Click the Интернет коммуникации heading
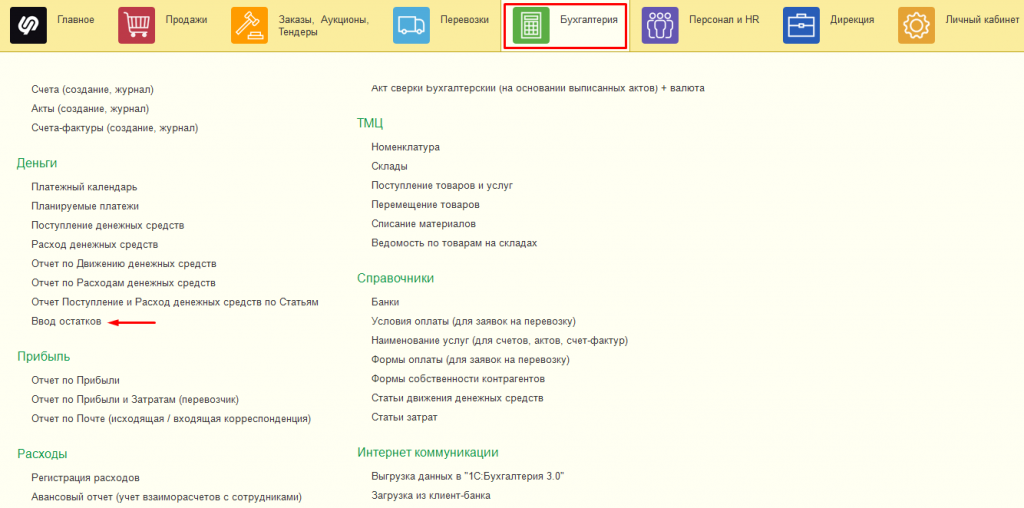 coord(428,452)
